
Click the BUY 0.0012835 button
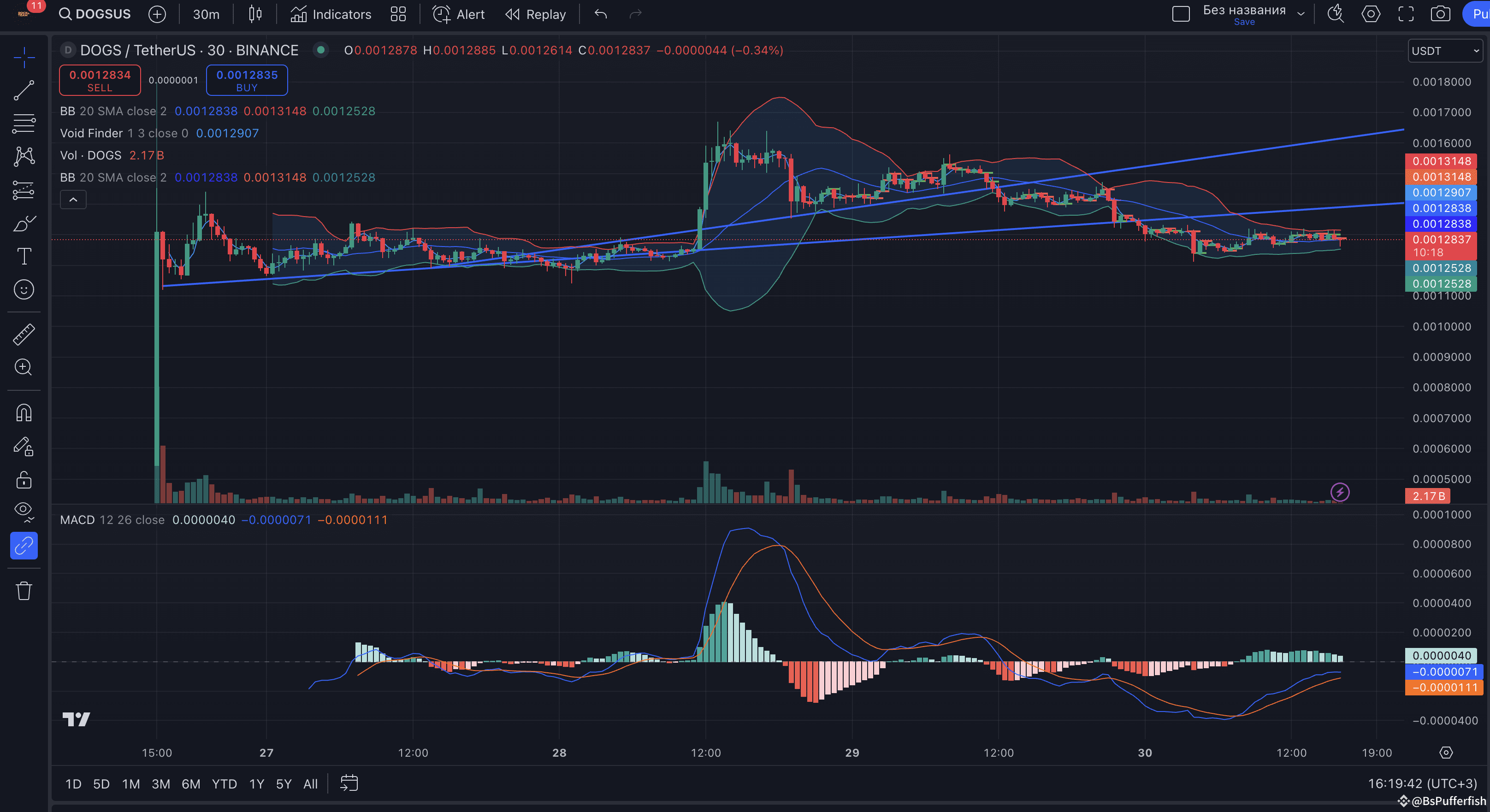247,80
